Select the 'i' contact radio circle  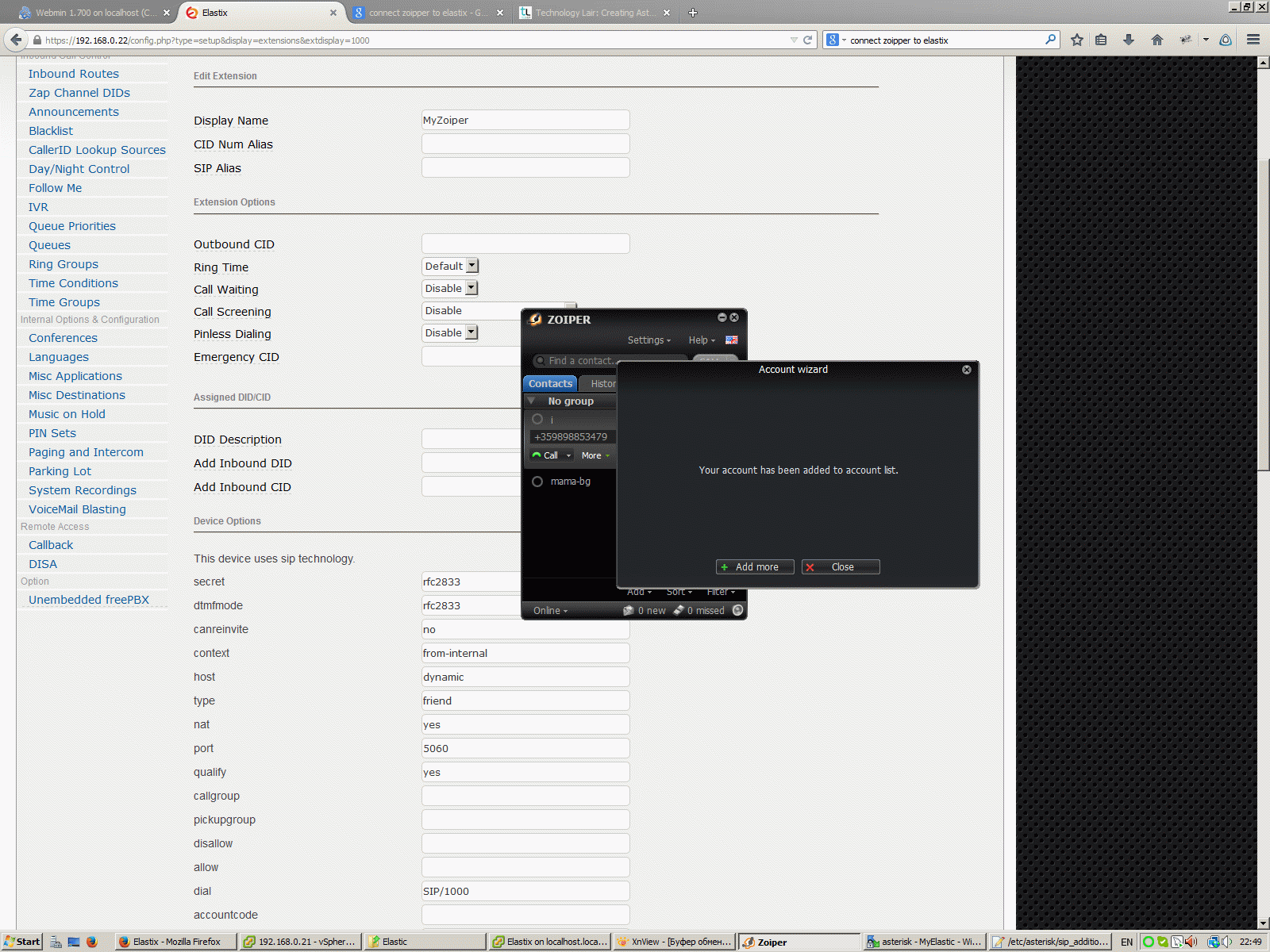(x=537, y=419)
